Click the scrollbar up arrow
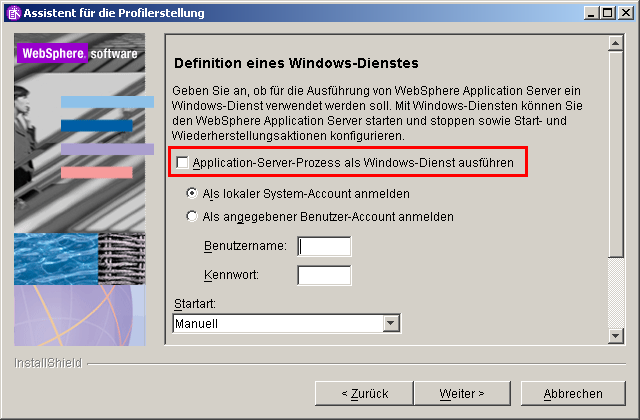Viewport: 640px width, 420px height. (x=616, y=43)
